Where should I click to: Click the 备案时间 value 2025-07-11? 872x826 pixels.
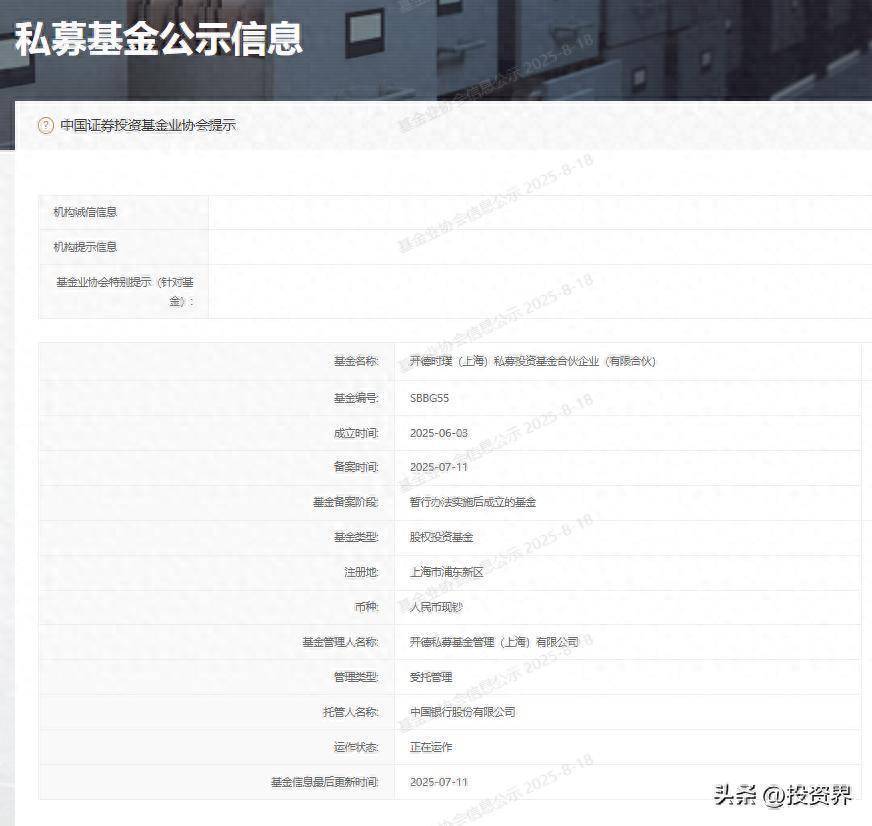(x=438, y=467)
